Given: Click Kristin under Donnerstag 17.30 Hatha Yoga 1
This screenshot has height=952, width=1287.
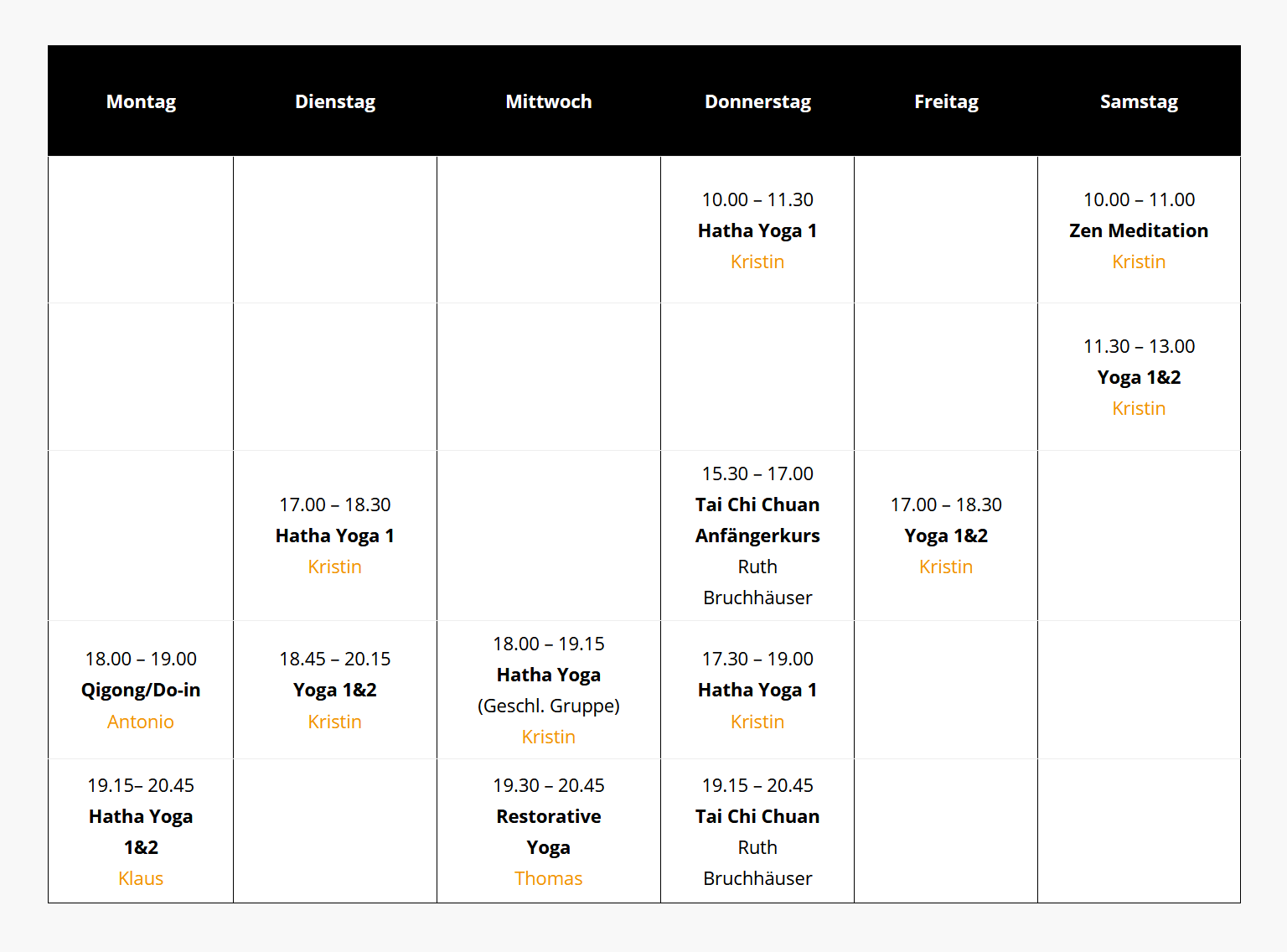Looking at the screenshot, I should pyautogui.click(x=757, y=722).
